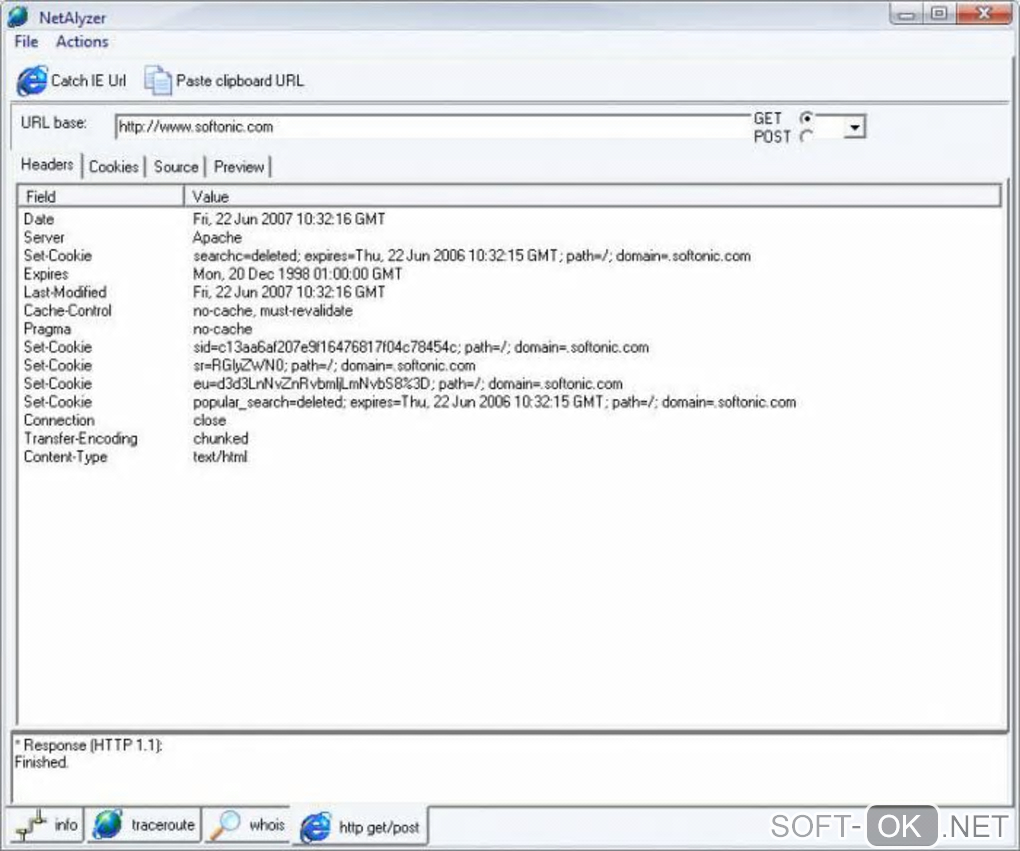This screenshot has height=851, width=1020.
Task: Click the Paste clipboard URL label
Action: [x=239, y=81]
